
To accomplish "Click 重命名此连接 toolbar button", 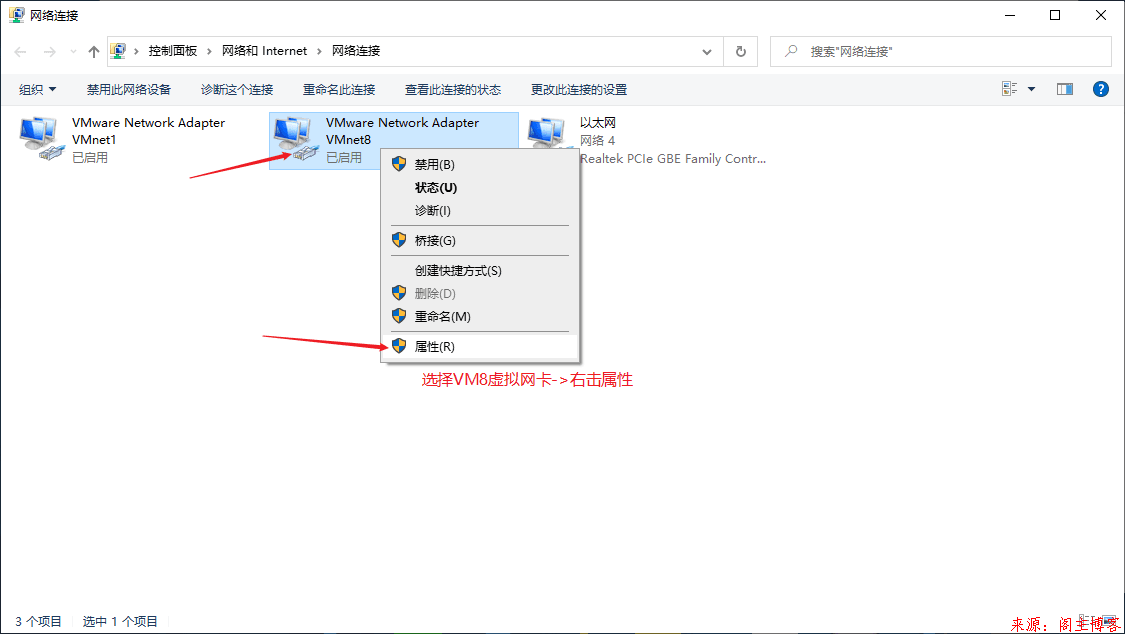I will click(x=339, y=90).
